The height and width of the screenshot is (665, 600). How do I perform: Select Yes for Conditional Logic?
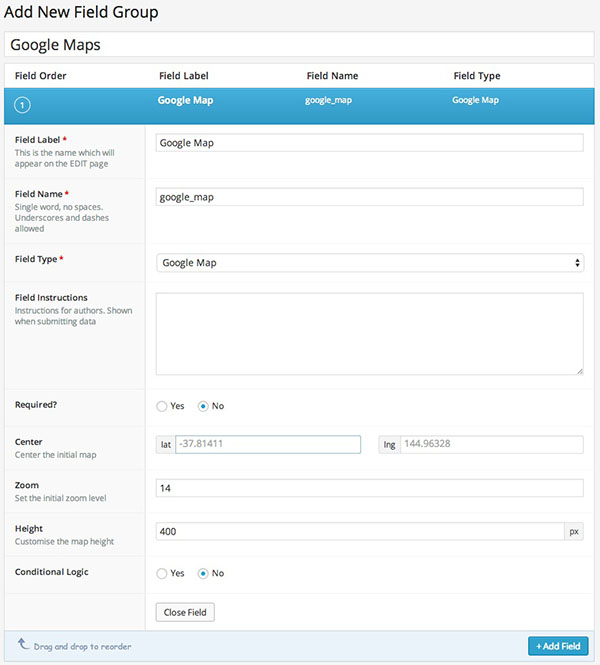163,573
